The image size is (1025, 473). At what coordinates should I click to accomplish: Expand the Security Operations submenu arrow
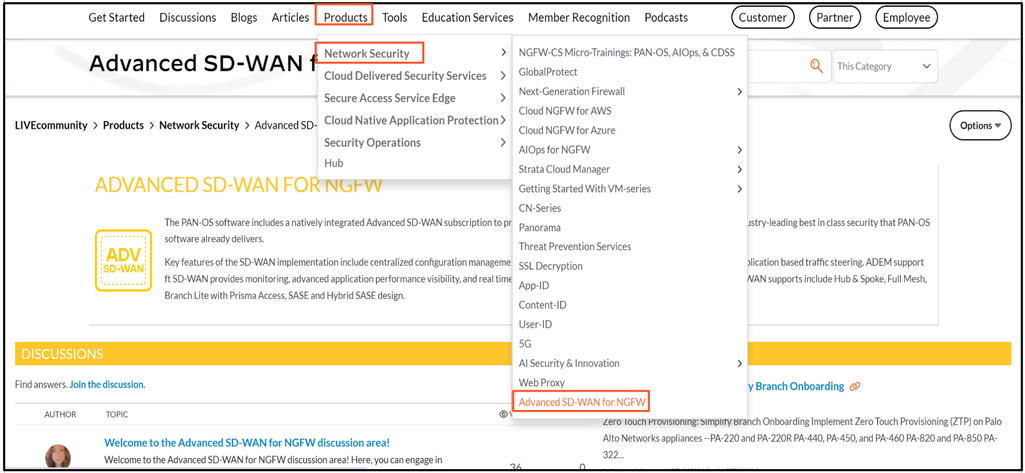(x=503, y=142)
